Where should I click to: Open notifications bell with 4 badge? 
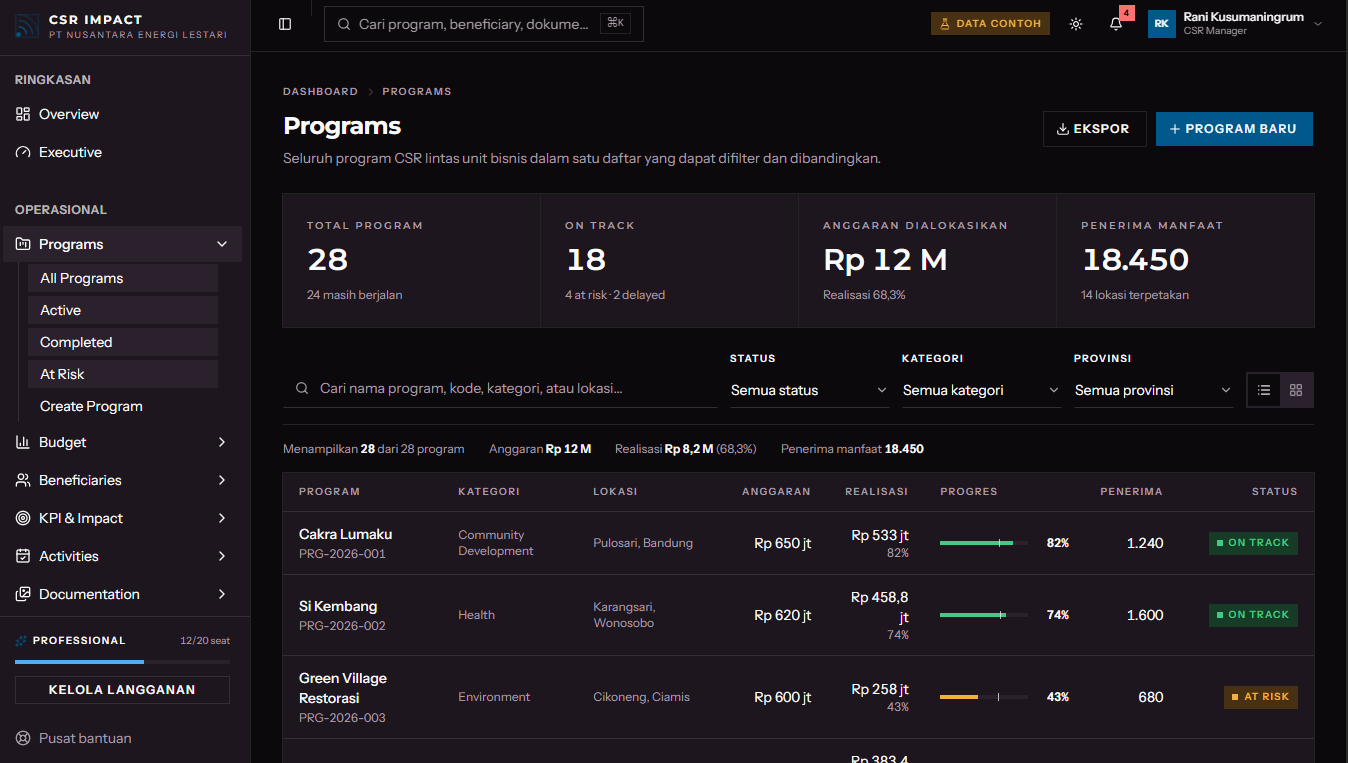(x=1116, y=24)
